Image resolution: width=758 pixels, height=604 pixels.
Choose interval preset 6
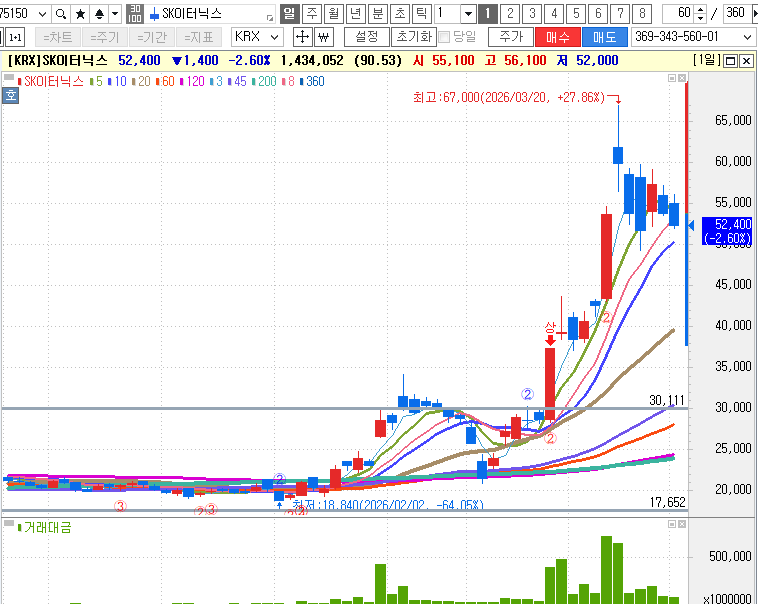(598, 14)
